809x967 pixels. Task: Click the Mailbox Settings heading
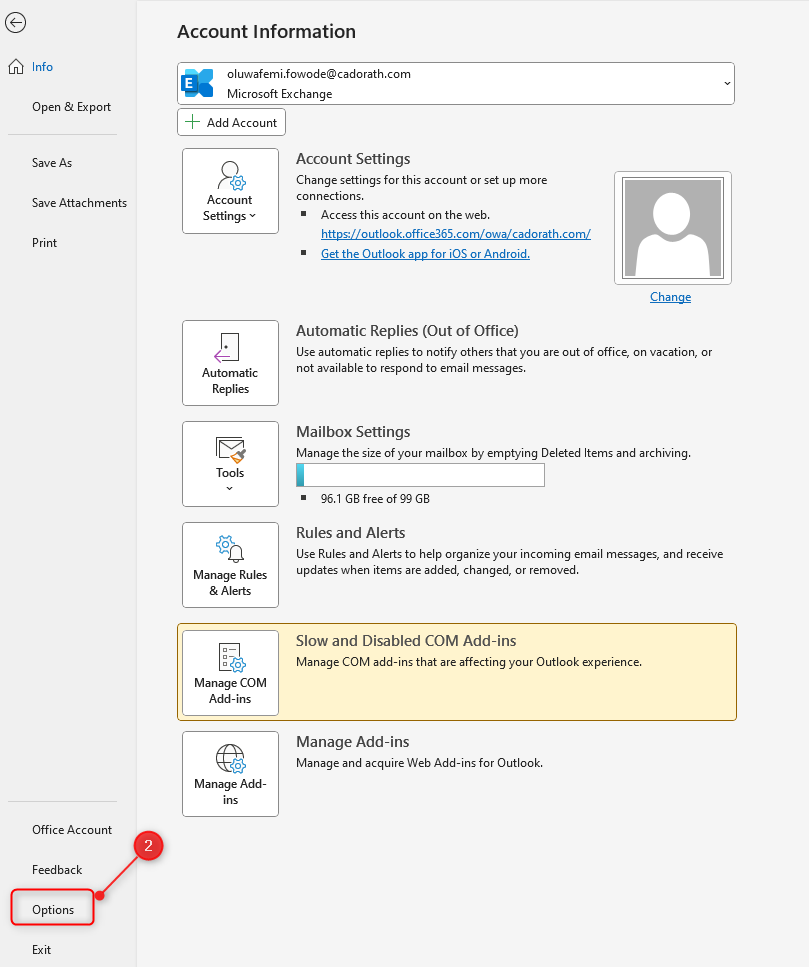tap(353, 432)
